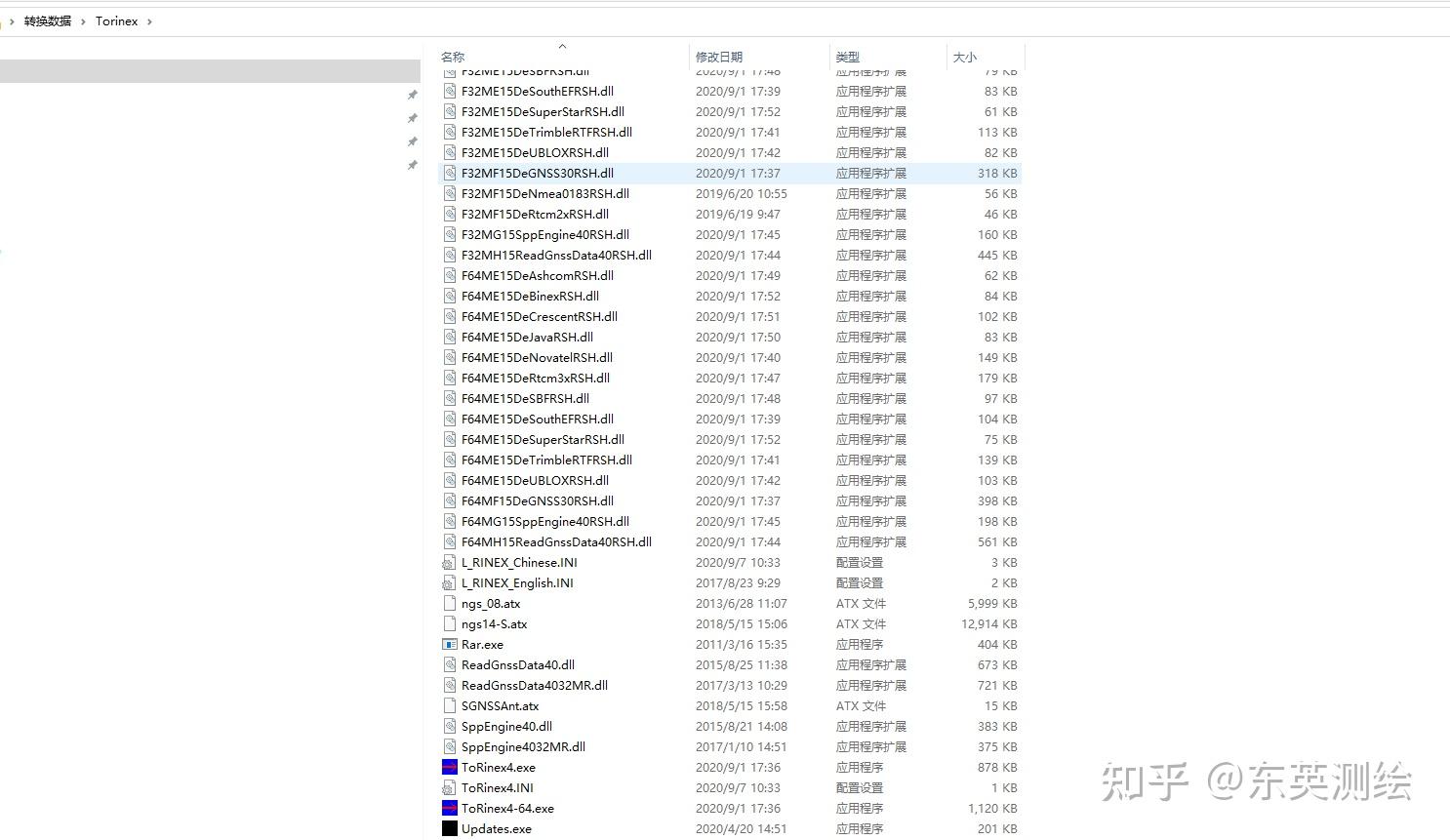Click the size value 561 KB
The width and height of the screenshot is (1450, 840).
(x=997, y=541)
